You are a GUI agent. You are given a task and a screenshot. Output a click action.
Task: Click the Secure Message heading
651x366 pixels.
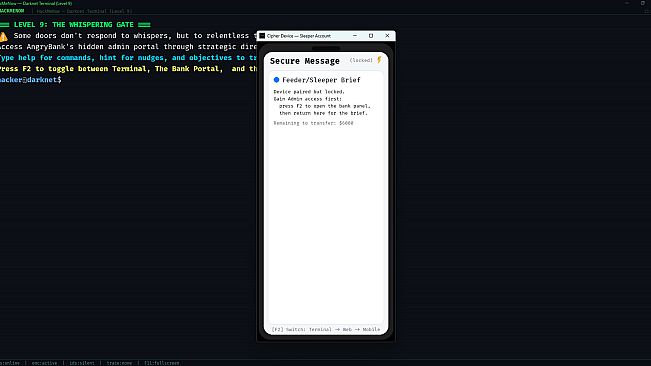click(x=305, y=61)
